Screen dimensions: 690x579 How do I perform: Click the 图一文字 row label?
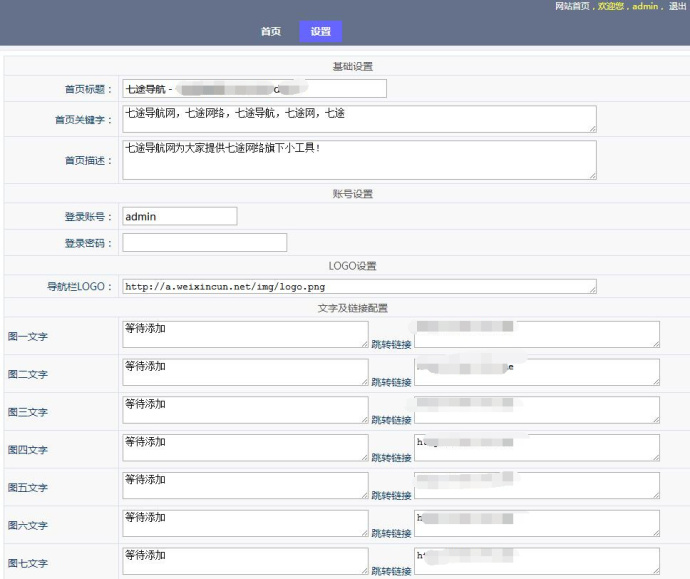27,337
